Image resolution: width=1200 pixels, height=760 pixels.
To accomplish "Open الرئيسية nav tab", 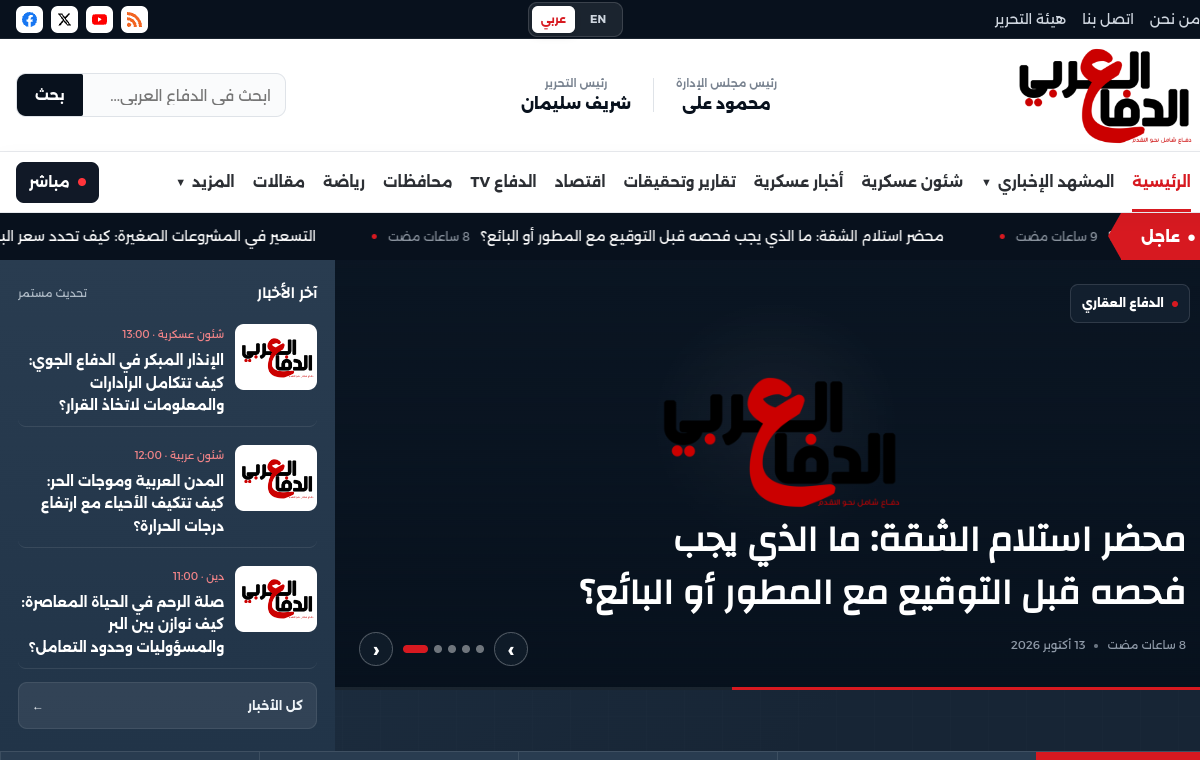I will [1161, 182].
